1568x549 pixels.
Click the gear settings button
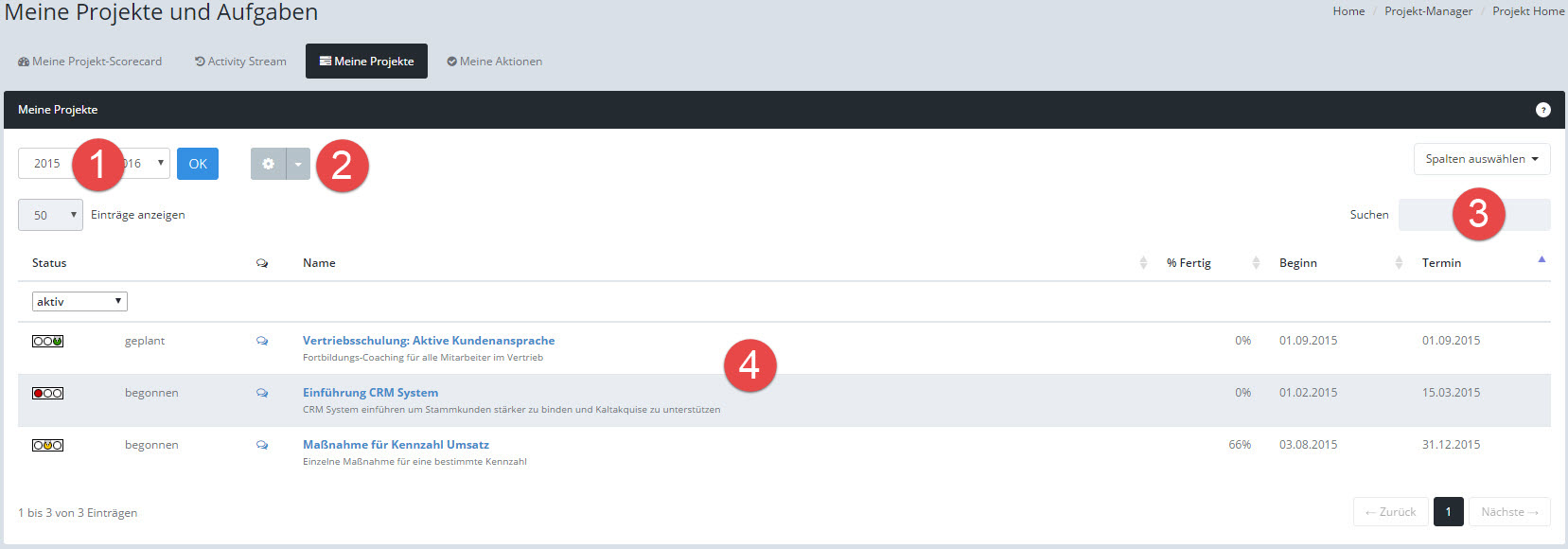(x=268, y=164)
